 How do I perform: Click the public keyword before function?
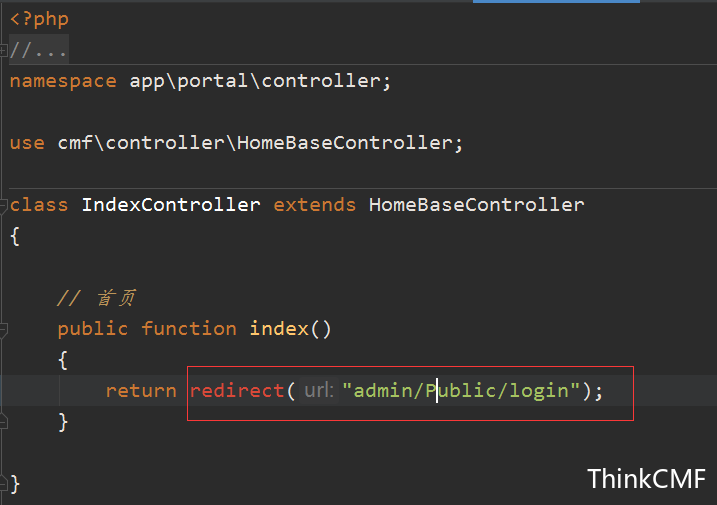coord(93,329)
